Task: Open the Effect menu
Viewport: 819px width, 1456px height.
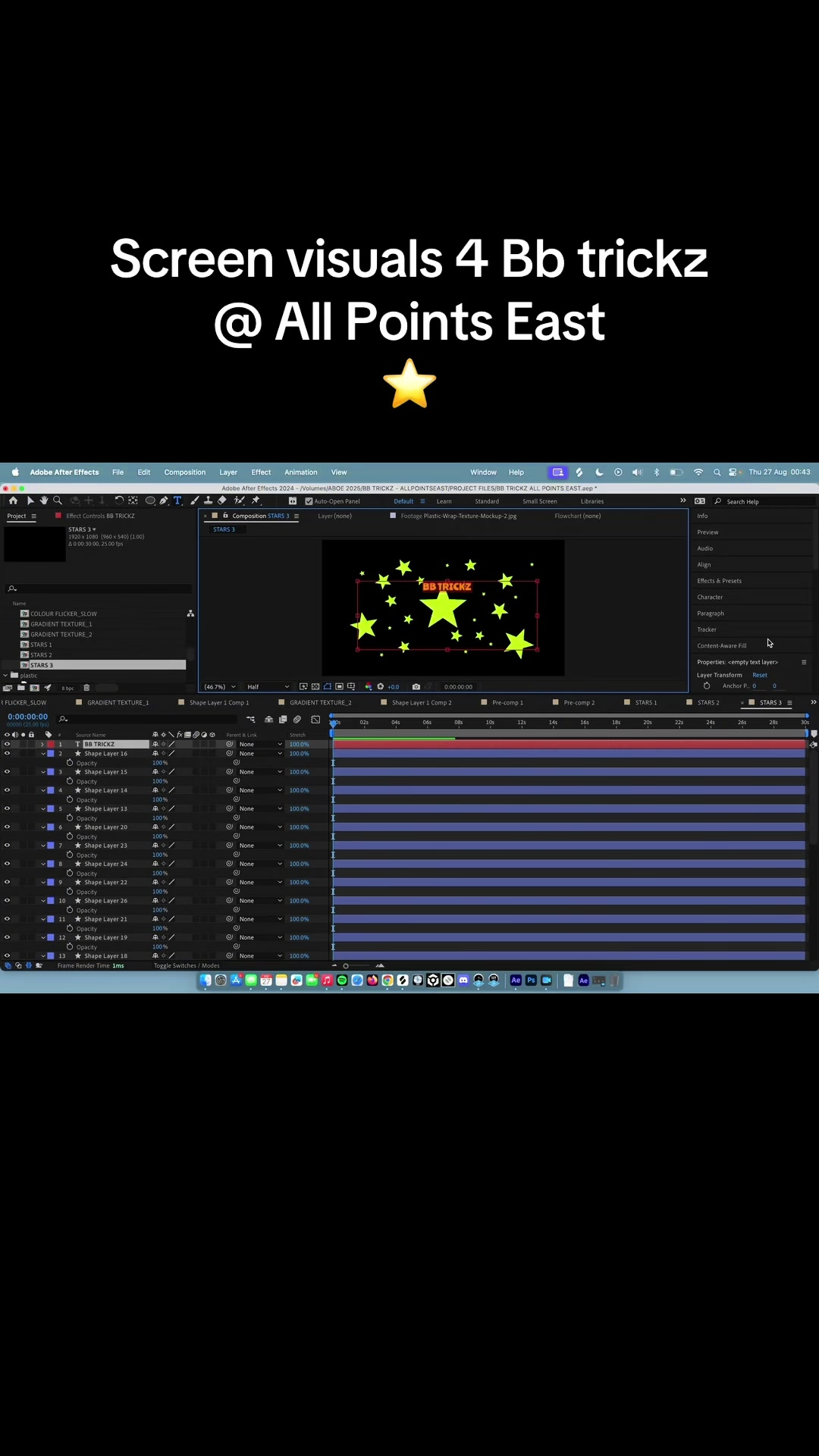Action: coord(261,472)
